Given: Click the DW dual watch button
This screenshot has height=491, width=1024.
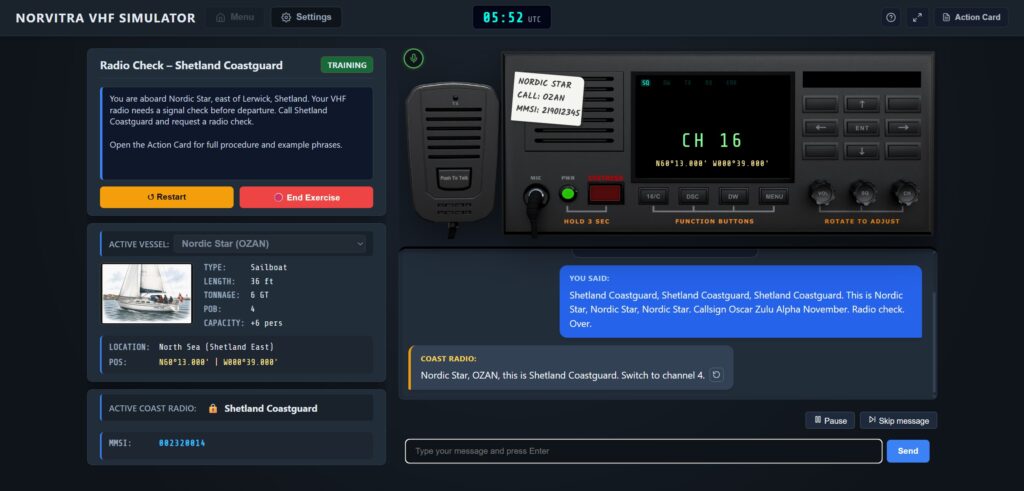Looking at the screenshot, I should [x=733, y=196].
